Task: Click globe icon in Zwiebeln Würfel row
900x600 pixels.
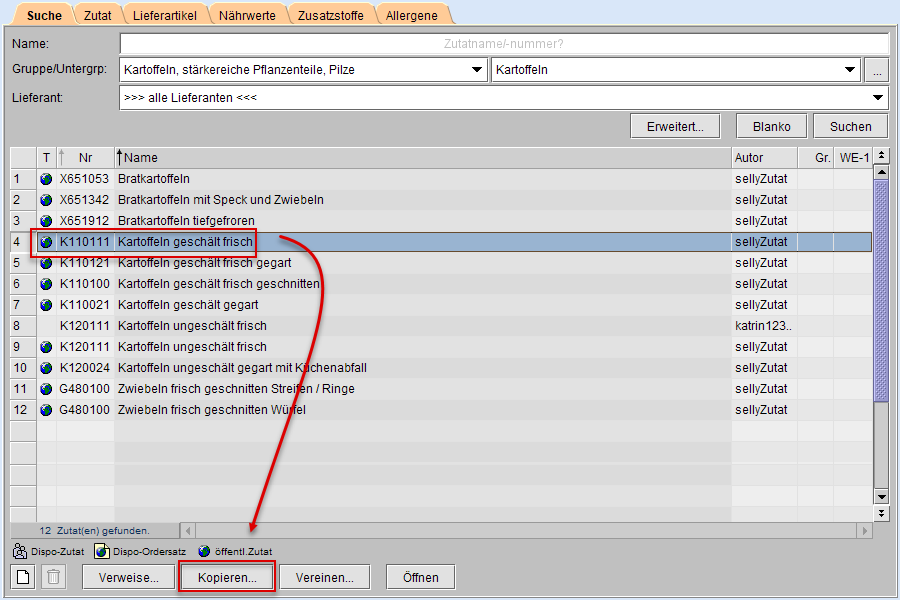Action: click(x=46, y=410)
